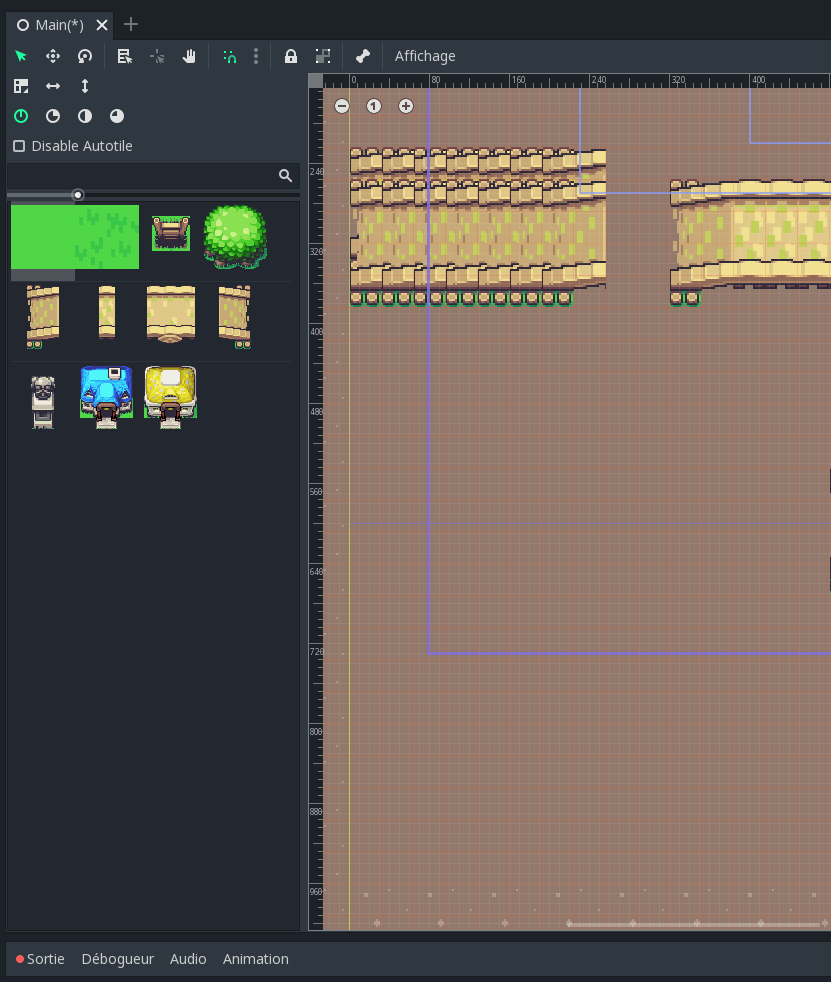Open the Animation bottom panel

coord(255,958)
